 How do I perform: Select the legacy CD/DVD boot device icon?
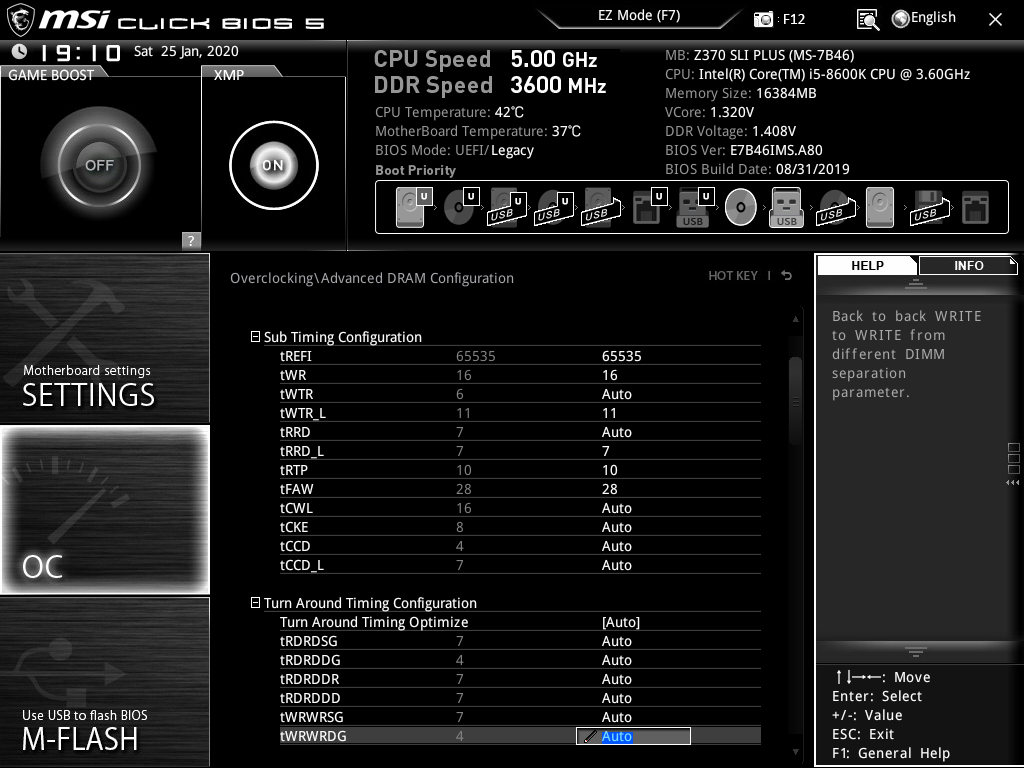741,207
